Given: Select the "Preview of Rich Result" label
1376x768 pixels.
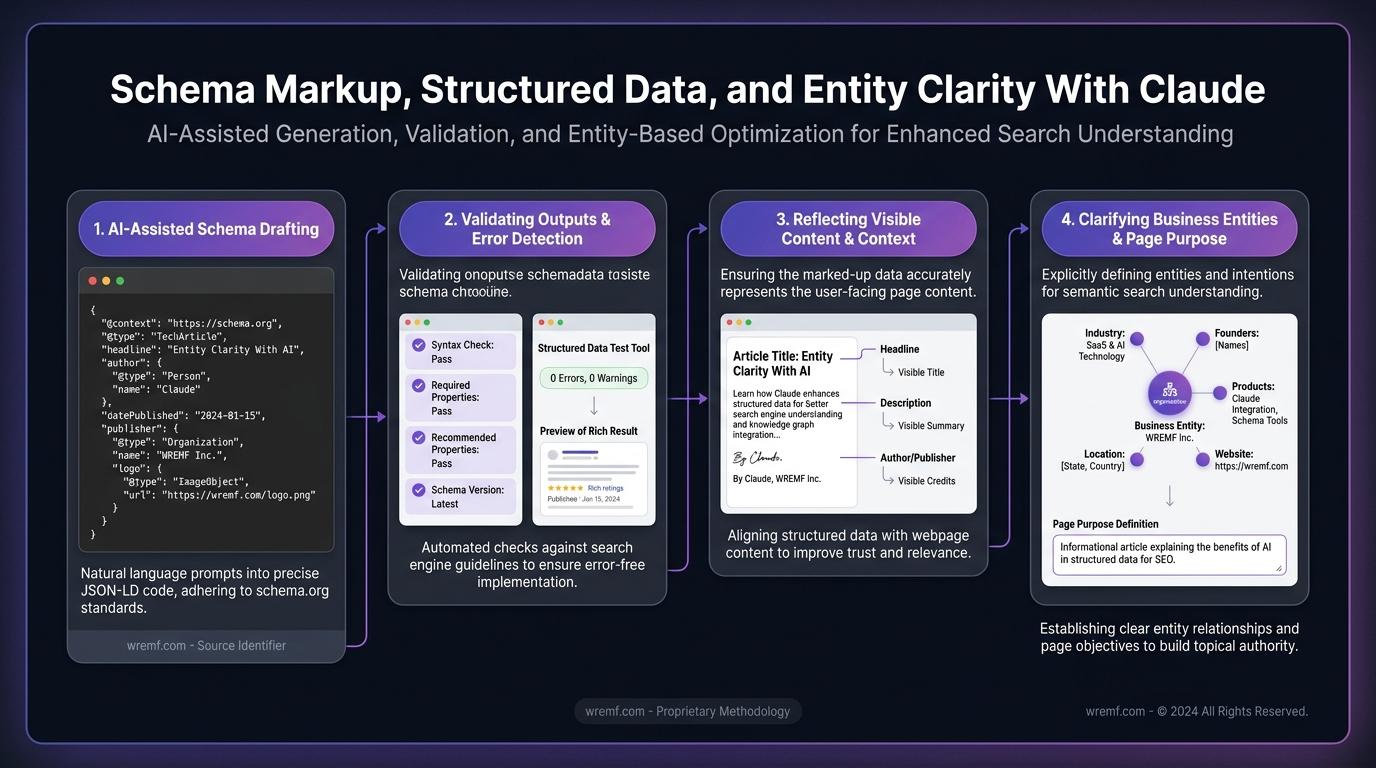Looking at the screenshot, I should pos(589,431).
